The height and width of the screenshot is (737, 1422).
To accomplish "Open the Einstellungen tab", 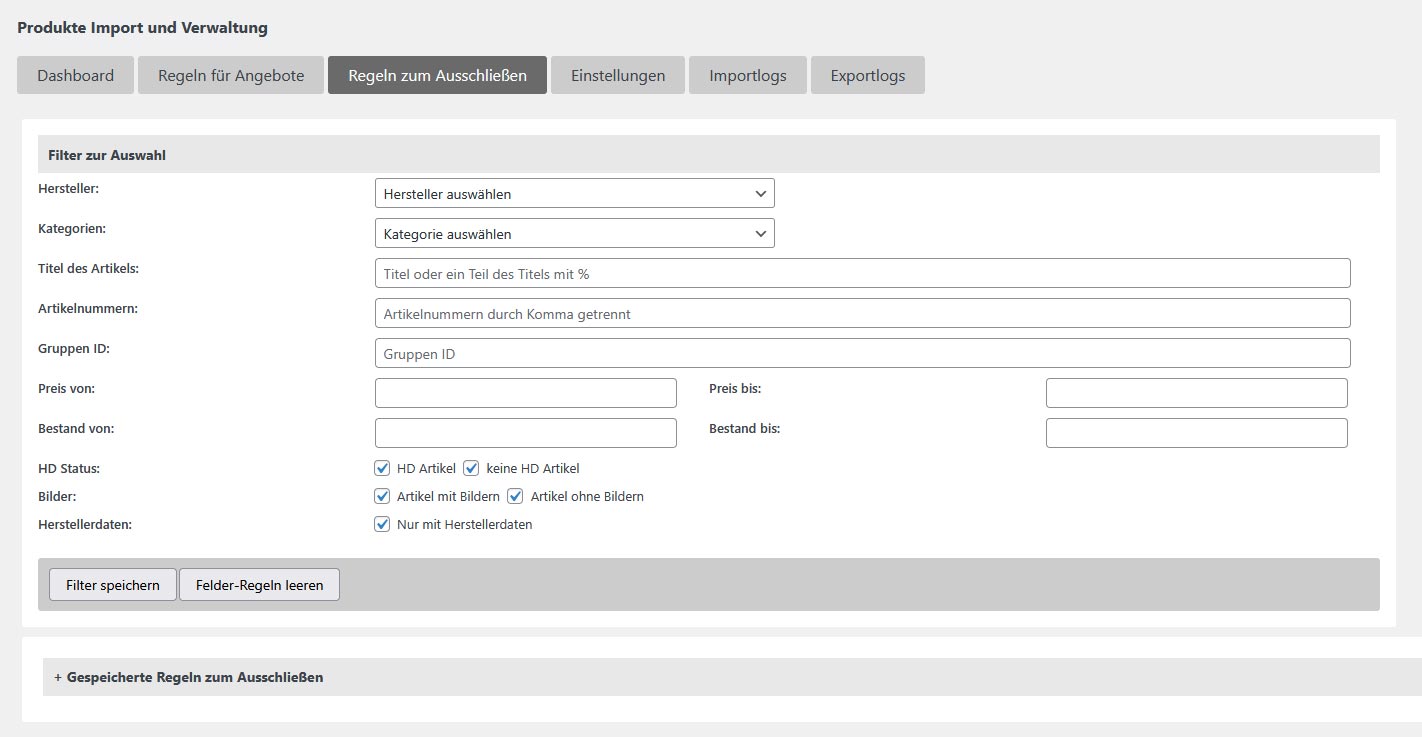I will point(617,75).
